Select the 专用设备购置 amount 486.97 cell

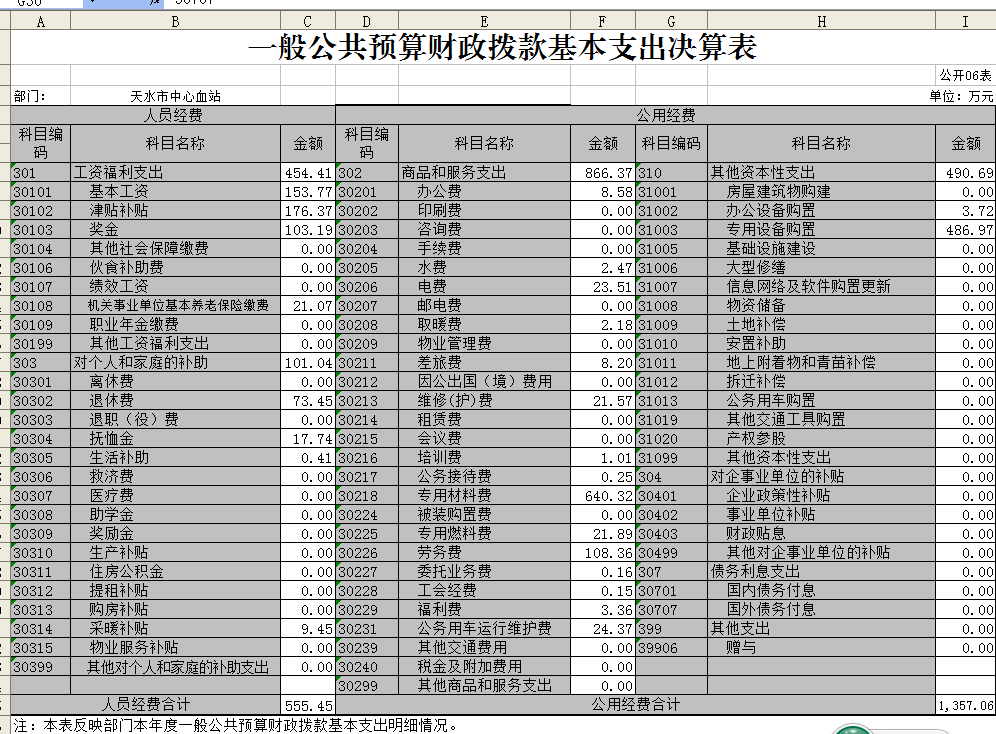click(x=965, y=230)
